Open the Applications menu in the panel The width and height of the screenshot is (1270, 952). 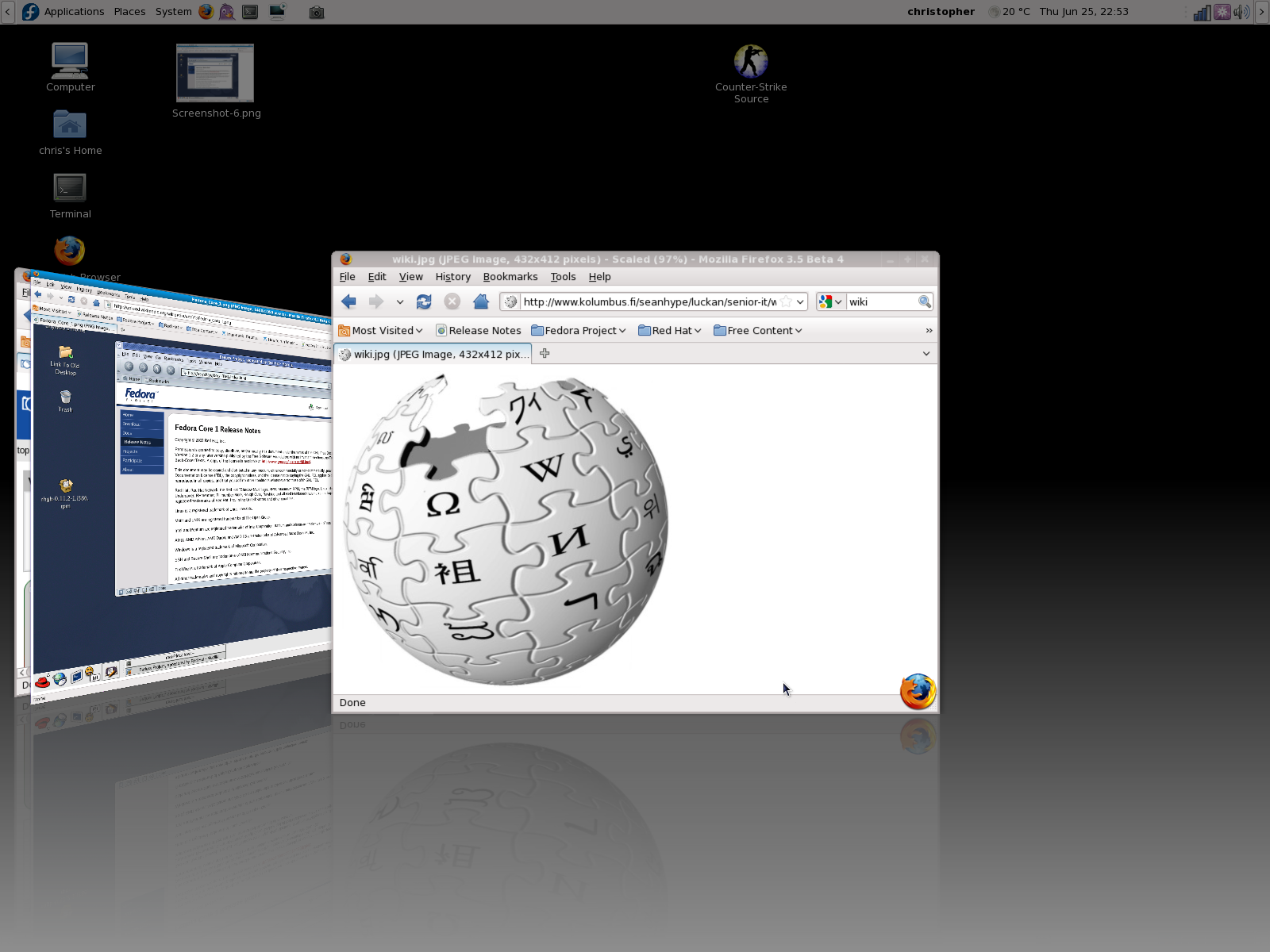pos(74,12)
